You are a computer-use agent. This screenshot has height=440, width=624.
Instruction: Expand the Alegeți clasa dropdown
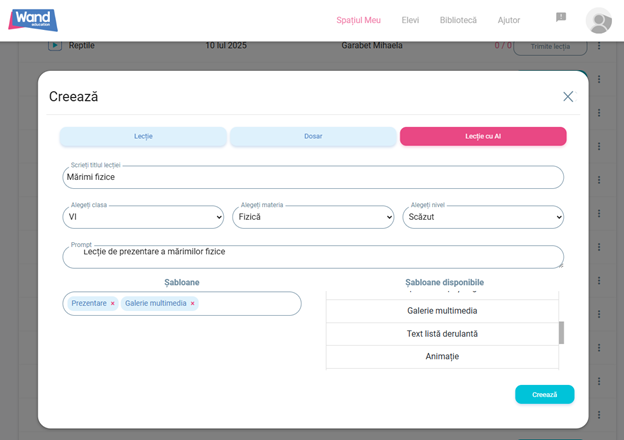pos(143,217)
